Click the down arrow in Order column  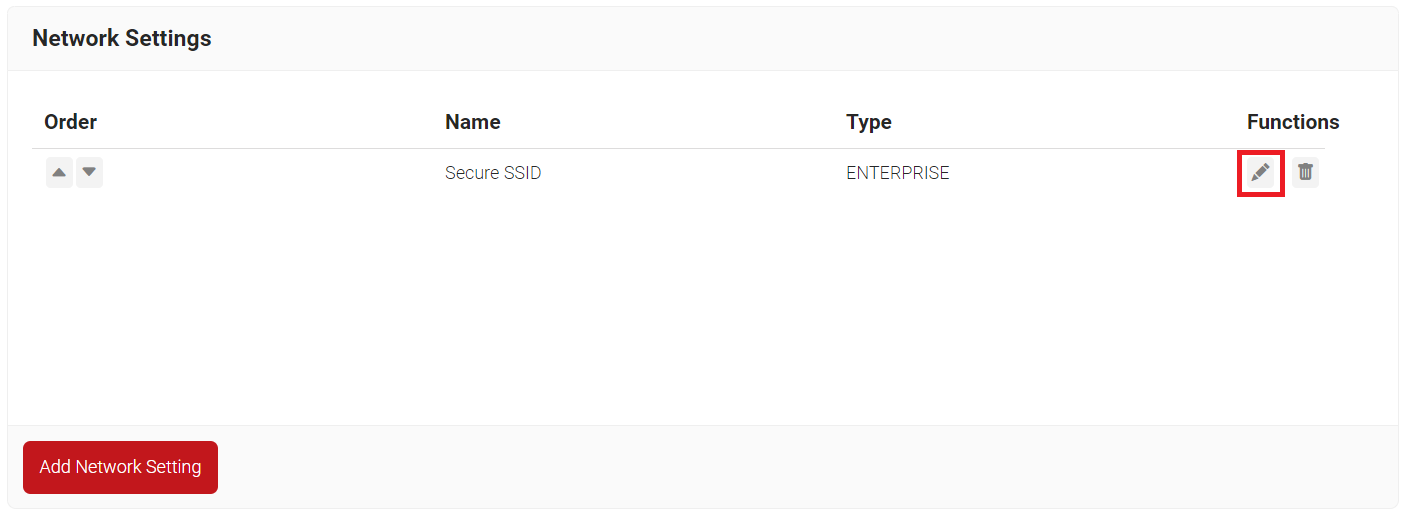[x=89, y=173]
